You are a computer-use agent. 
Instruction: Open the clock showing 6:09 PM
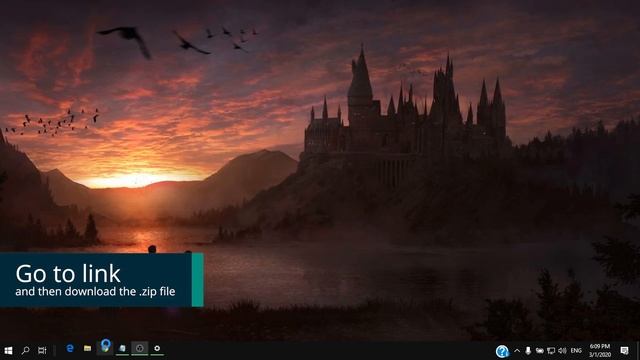click(600, 351)
